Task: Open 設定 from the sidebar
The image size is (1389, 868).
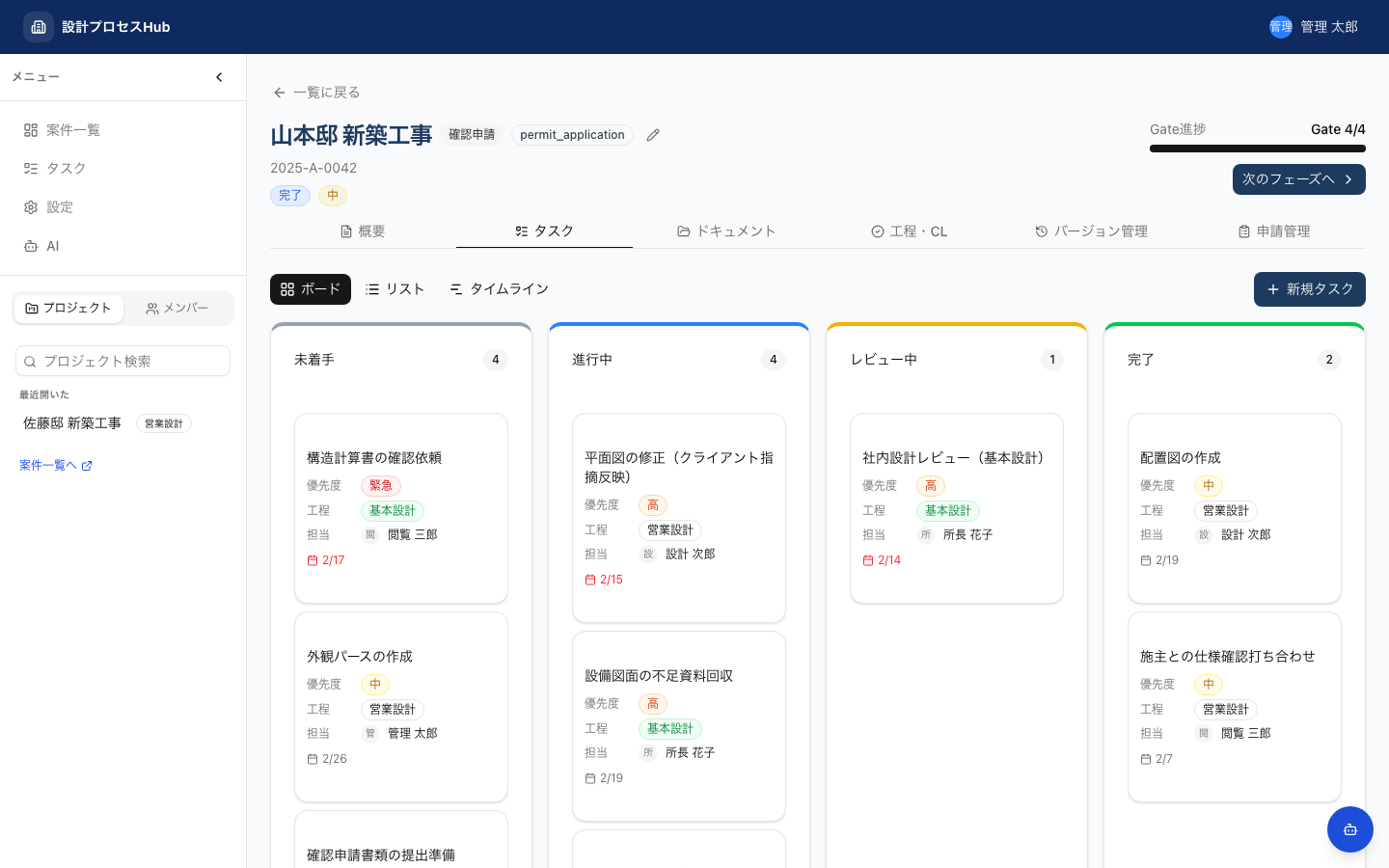Action: pyautogui.click(x=48, y=206)
